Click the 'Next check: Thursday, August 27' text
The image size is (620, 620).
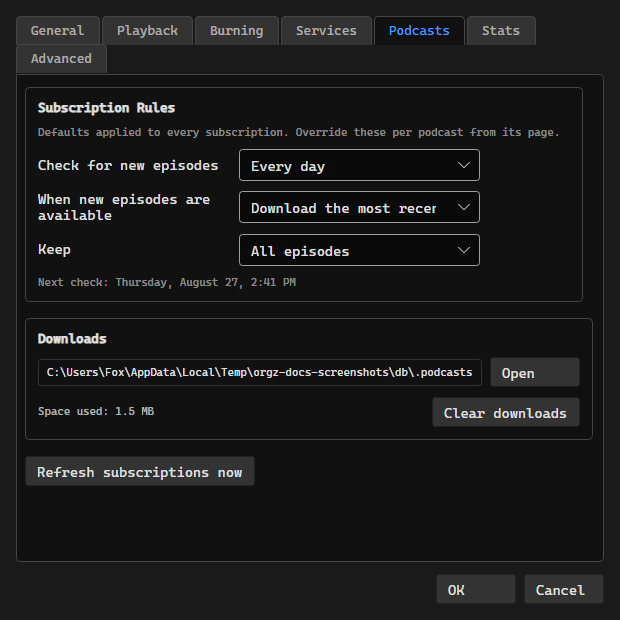tap(166, 282)
